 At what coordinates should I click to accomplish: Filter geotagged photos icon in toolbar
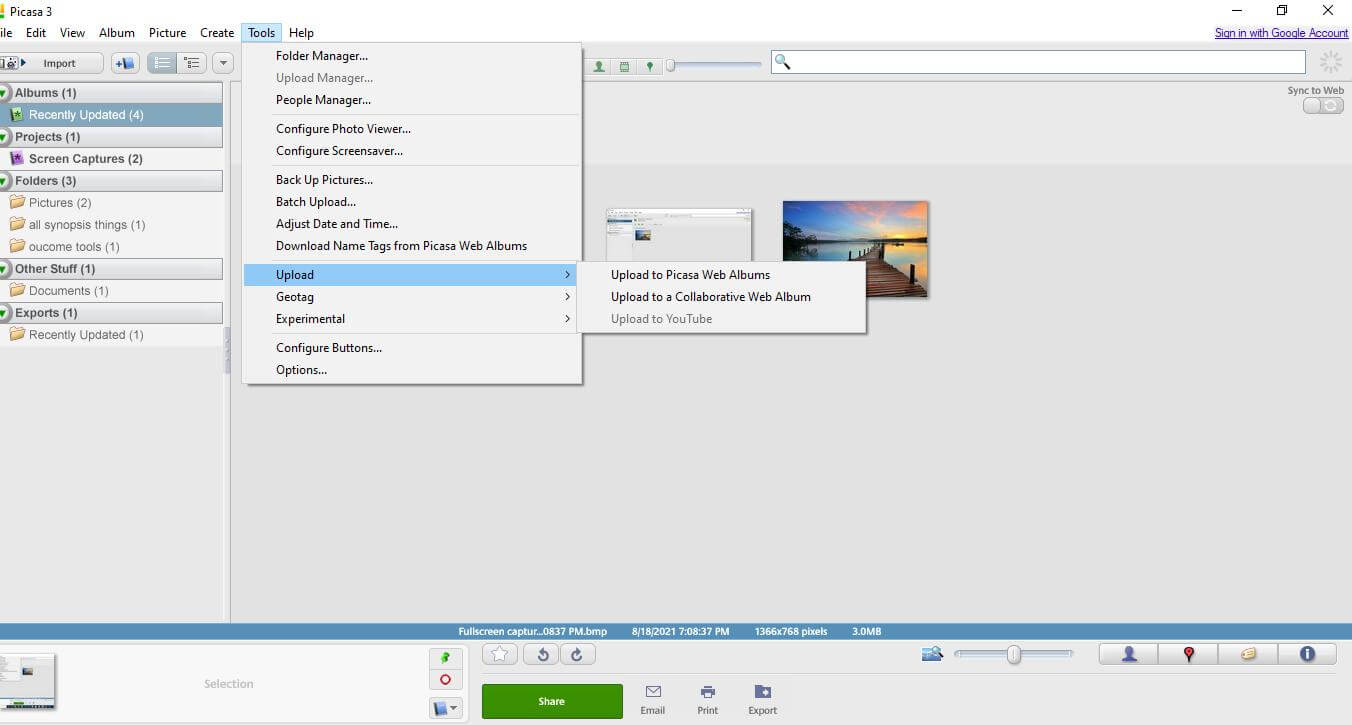(650, 66)
